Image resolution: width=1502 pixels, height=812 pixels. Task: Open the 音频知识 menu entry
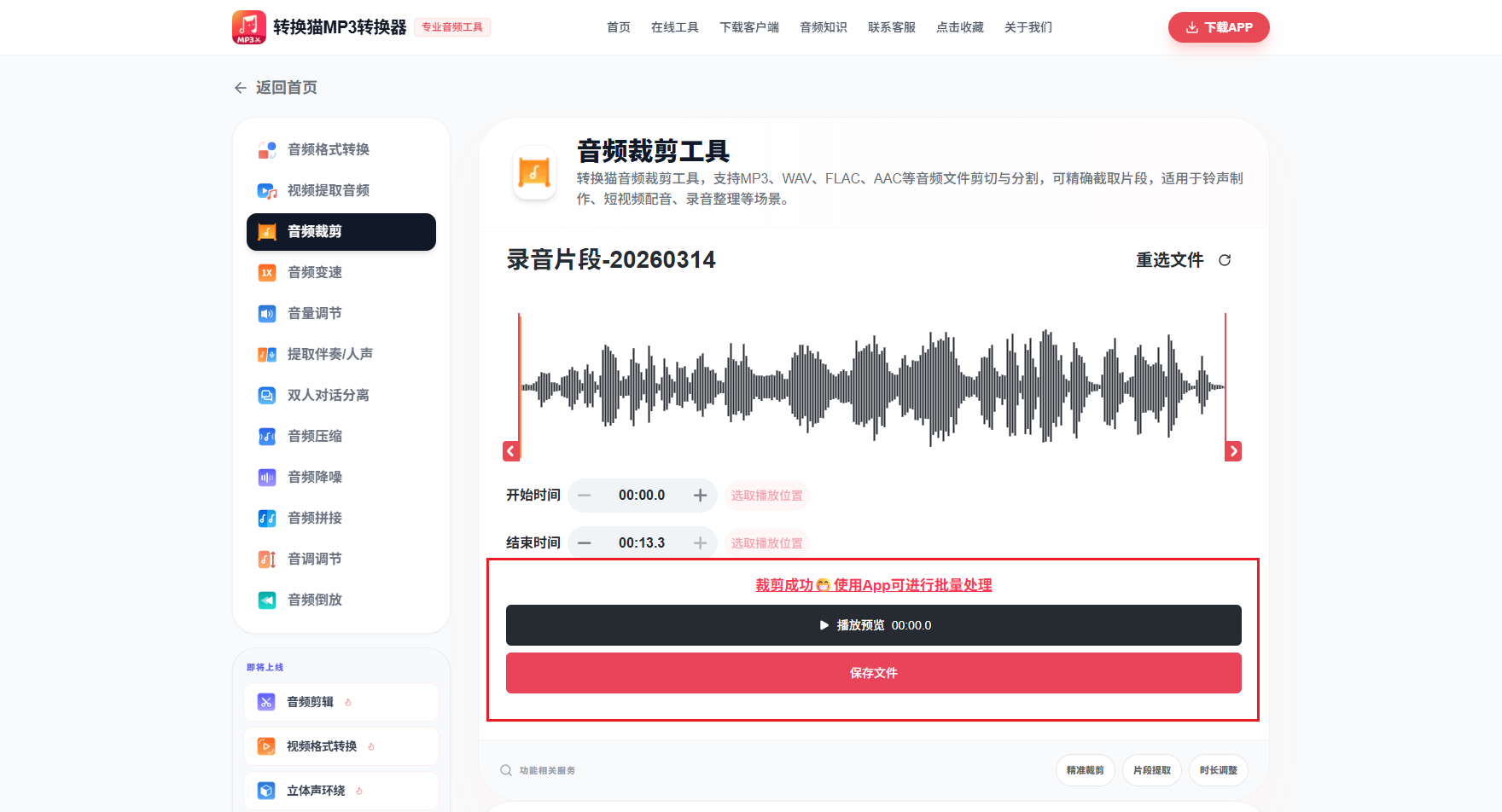pyautogui.click(x=823, y=26)
